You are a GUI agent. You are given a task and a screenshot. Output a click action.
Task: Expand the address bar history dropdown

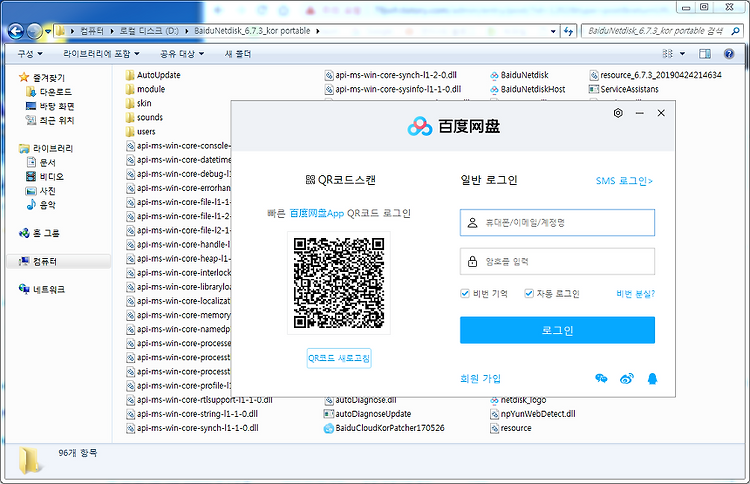pyautogui.click(x=553, y=31)
